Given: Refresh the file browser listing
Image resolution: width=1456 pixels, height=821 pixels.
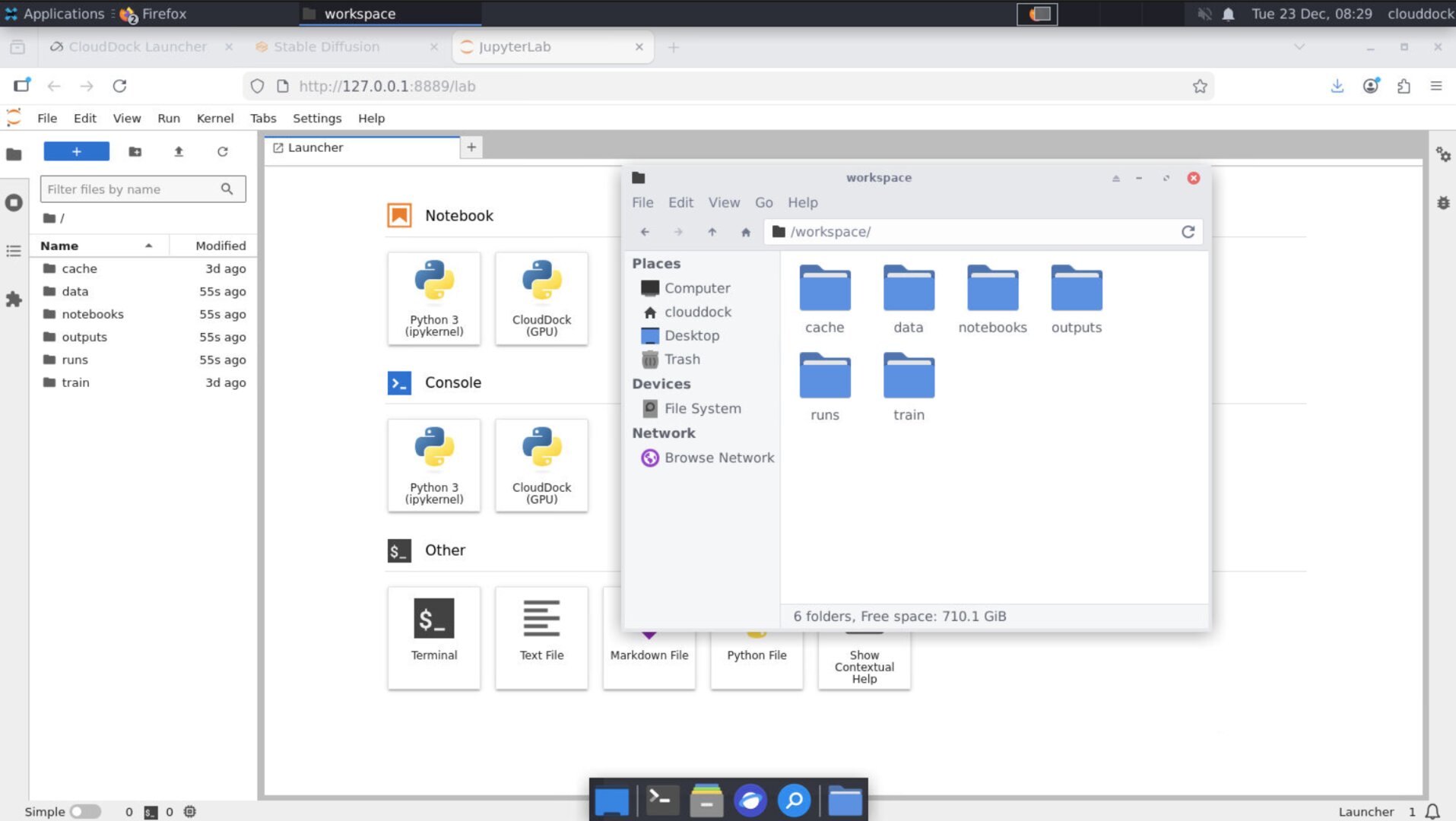Looking at the screenshot, I should (223, 151).
